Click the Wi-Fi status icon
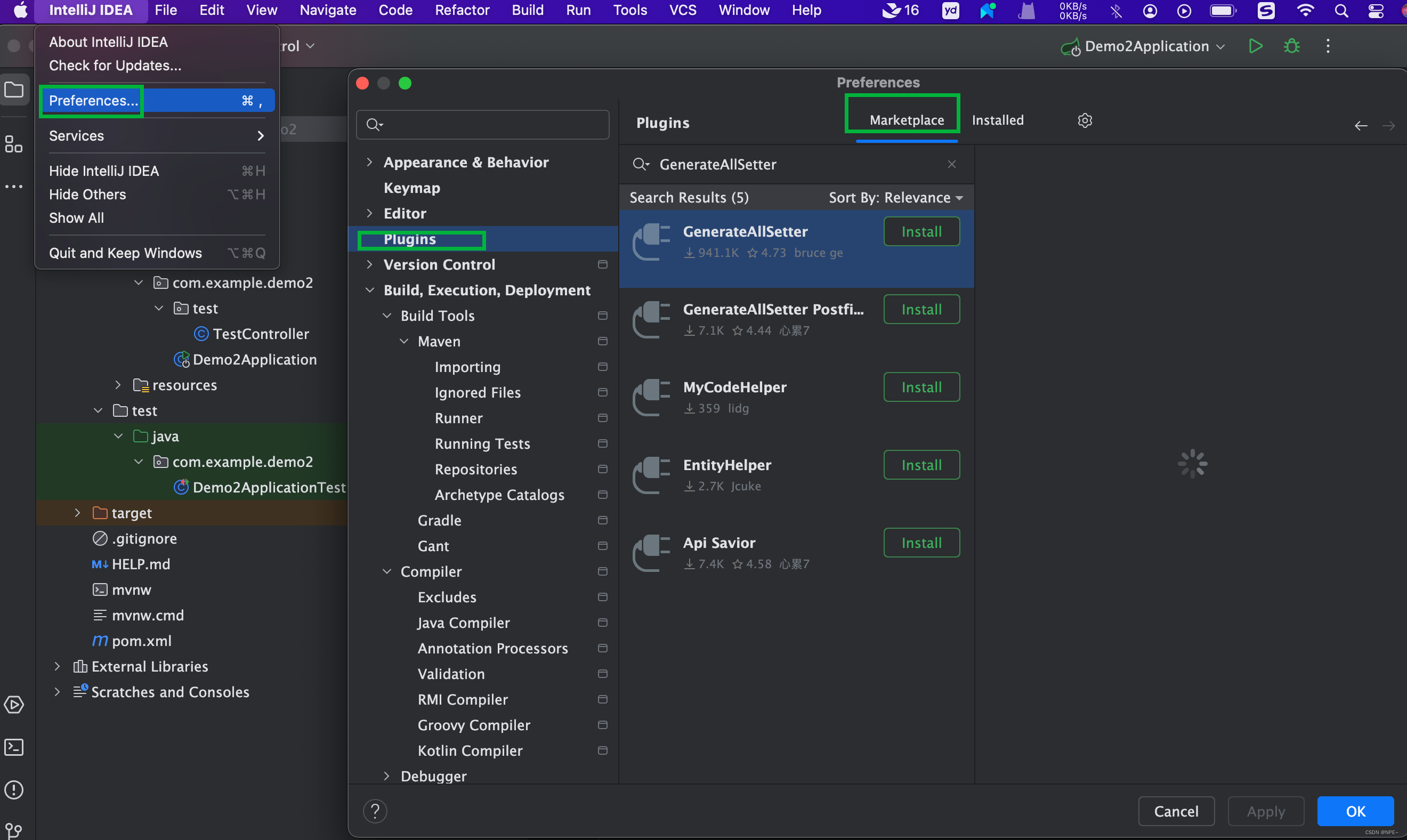The width and height of the screenshot is (1407, 840). [x=1305, y=11]
